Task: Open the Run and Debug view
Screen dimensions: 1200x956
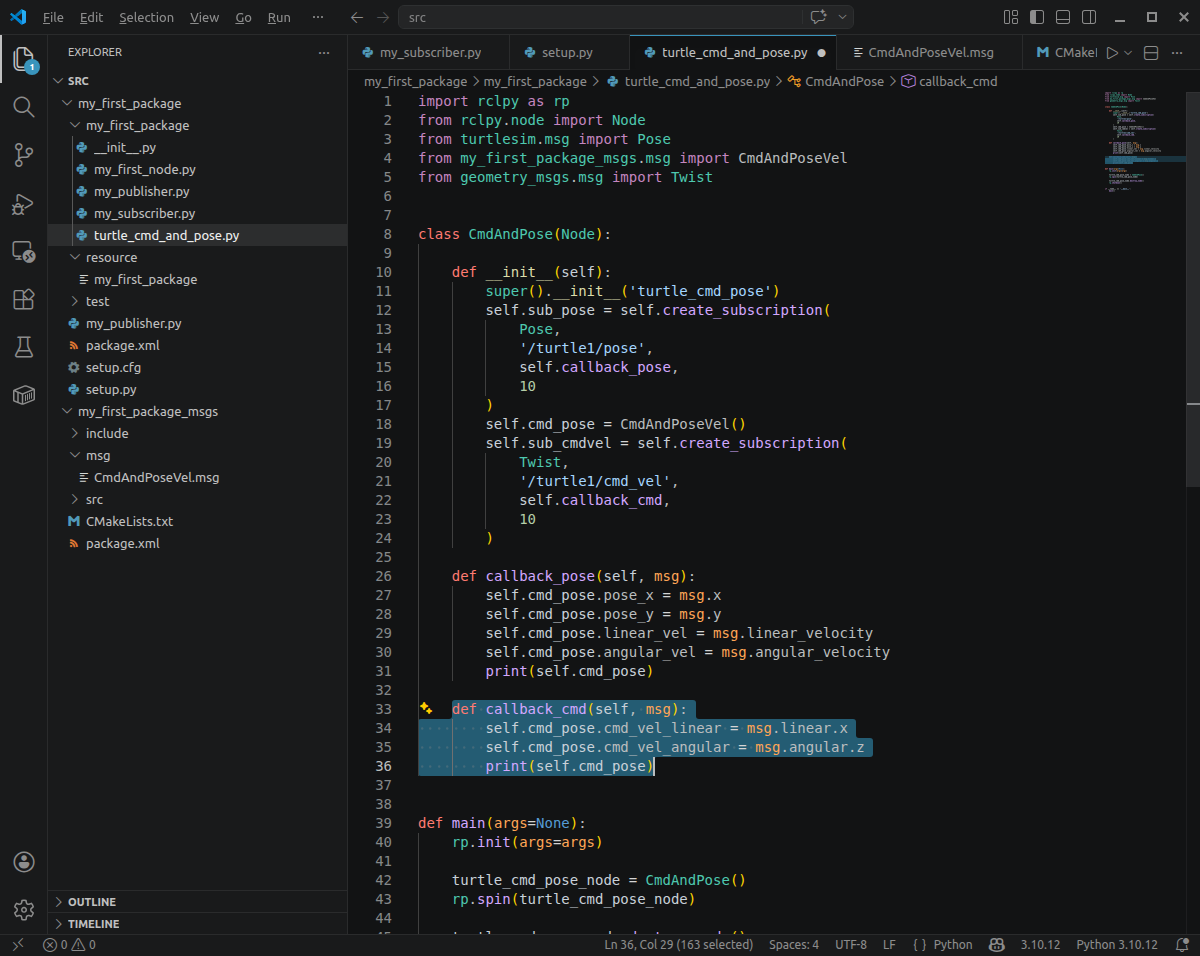Action: [24, 203]
